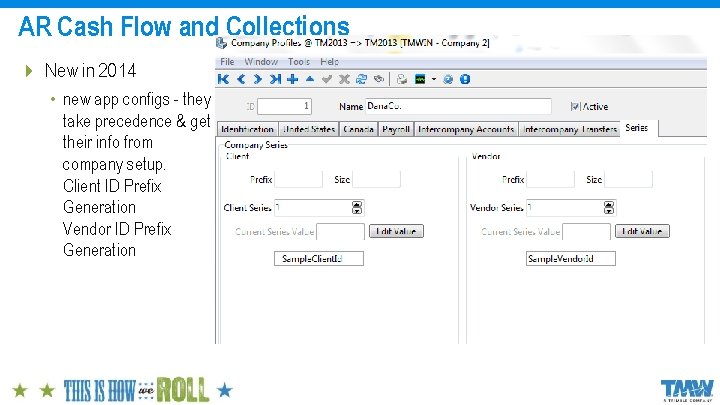Click the Client Series value field
720x405 pixels.
click(x=313, y=208)
